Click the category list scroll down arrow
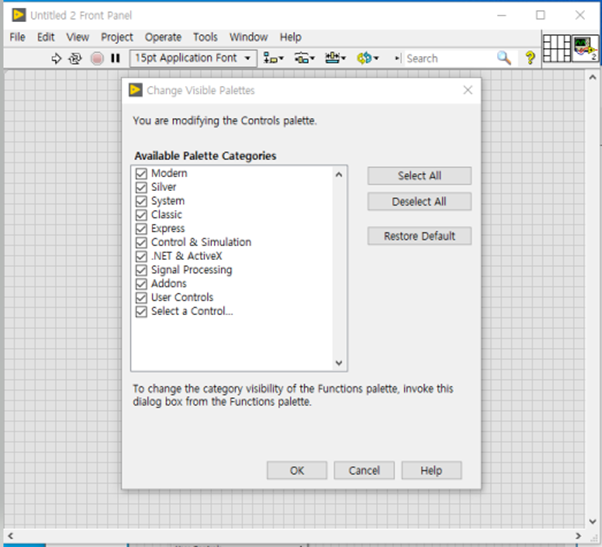 coord(339,363)
